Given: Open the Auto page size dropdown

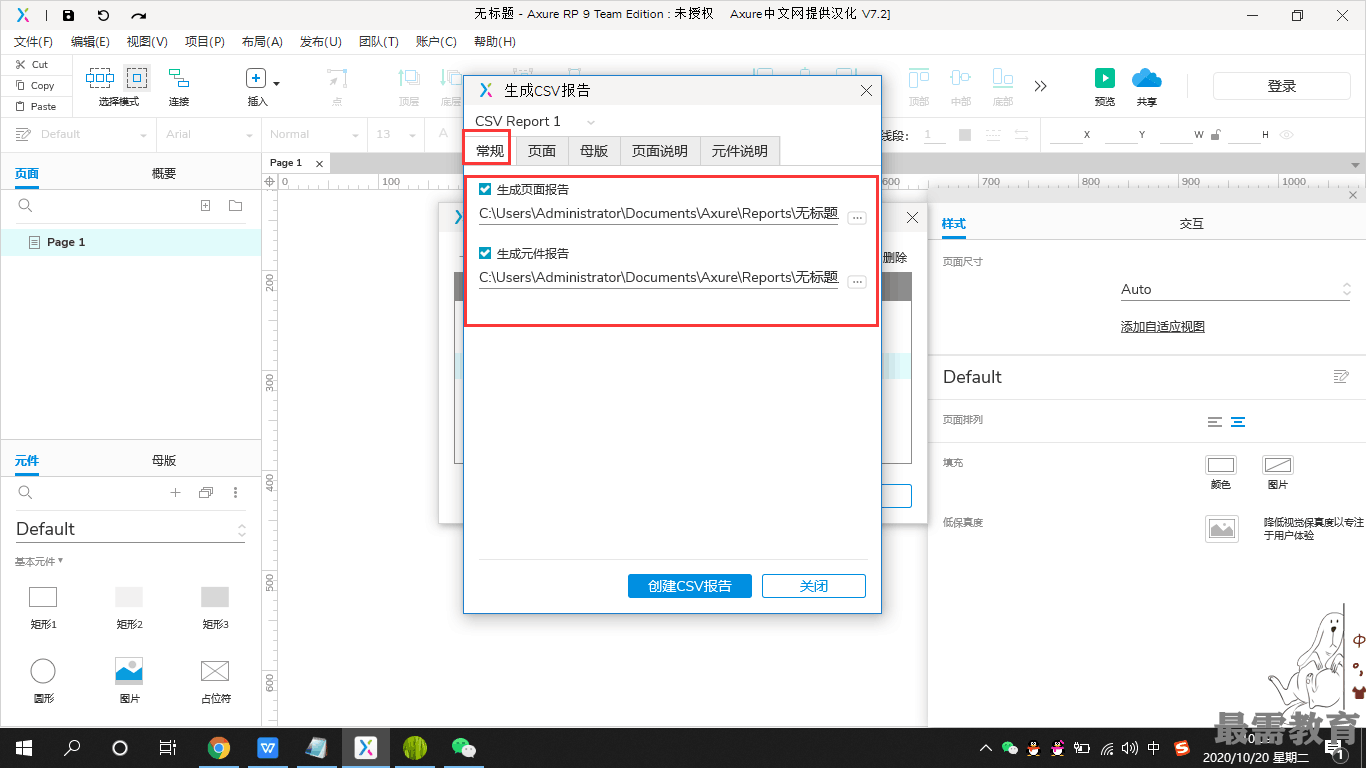Looking at the screenshot, I should coord(1236,289).
